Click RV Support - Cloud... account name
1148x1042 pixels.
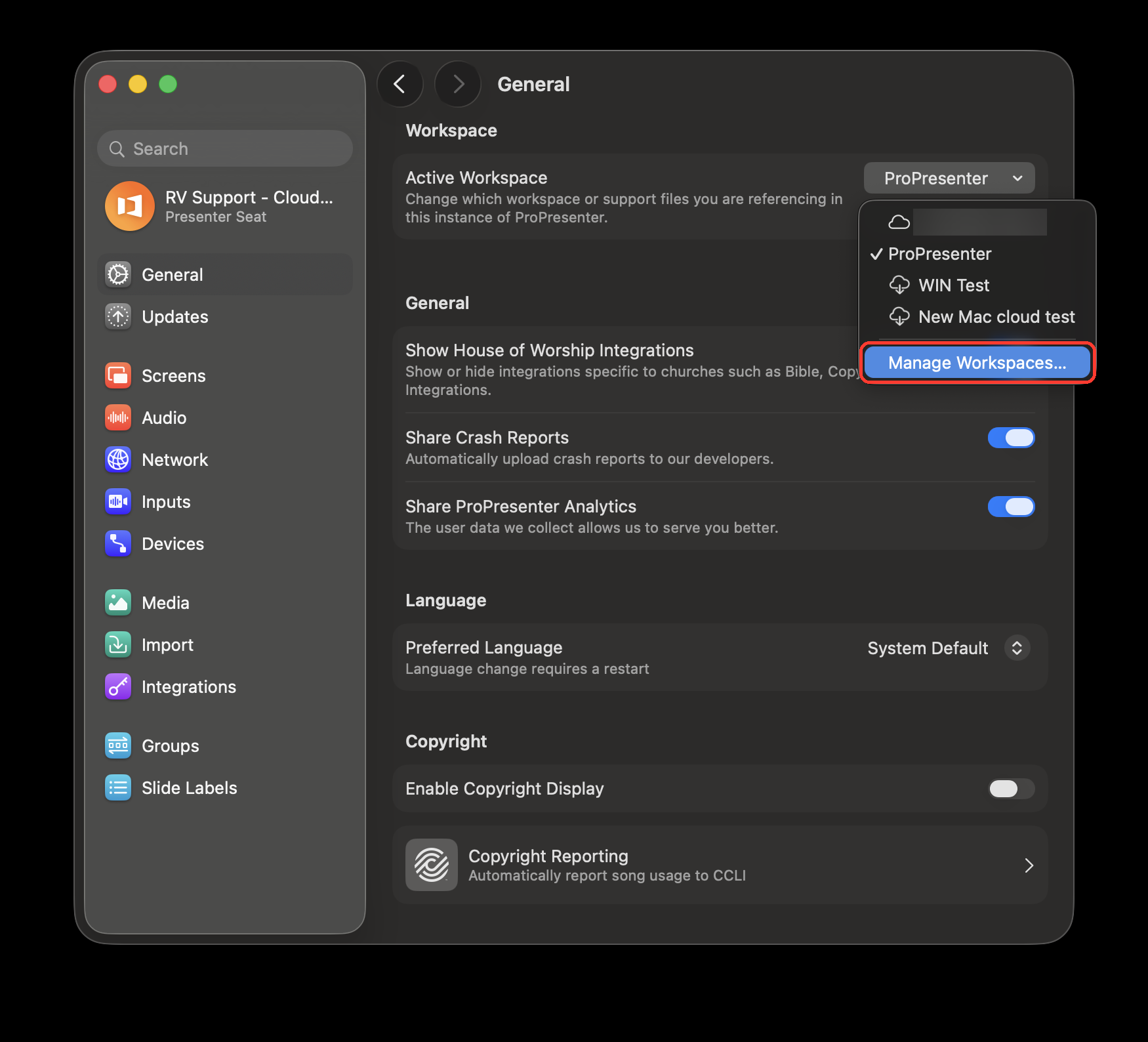pos(249,198)
